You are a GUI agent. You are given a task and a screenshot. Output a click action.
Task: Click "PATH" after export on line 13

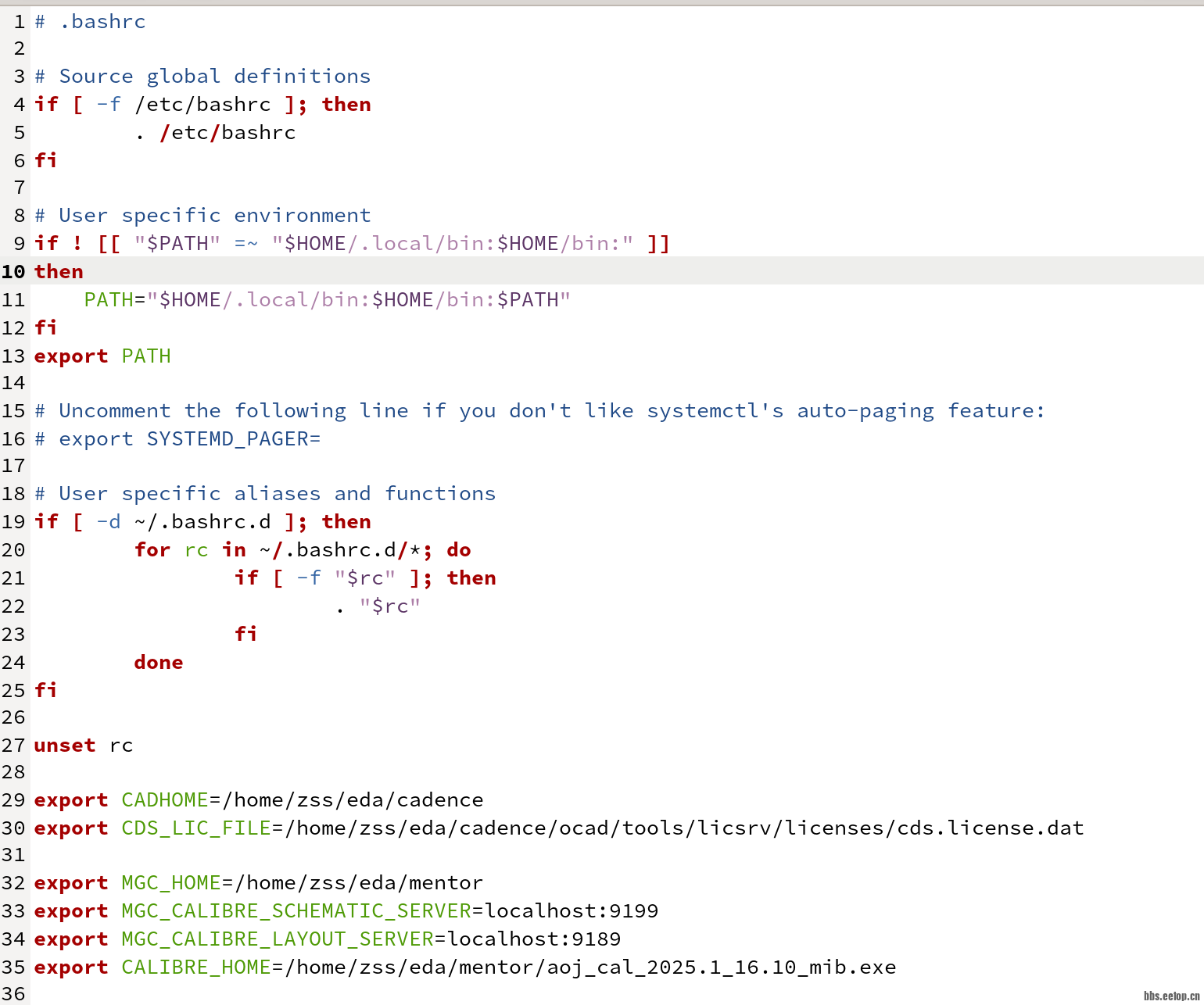point(145,356)
